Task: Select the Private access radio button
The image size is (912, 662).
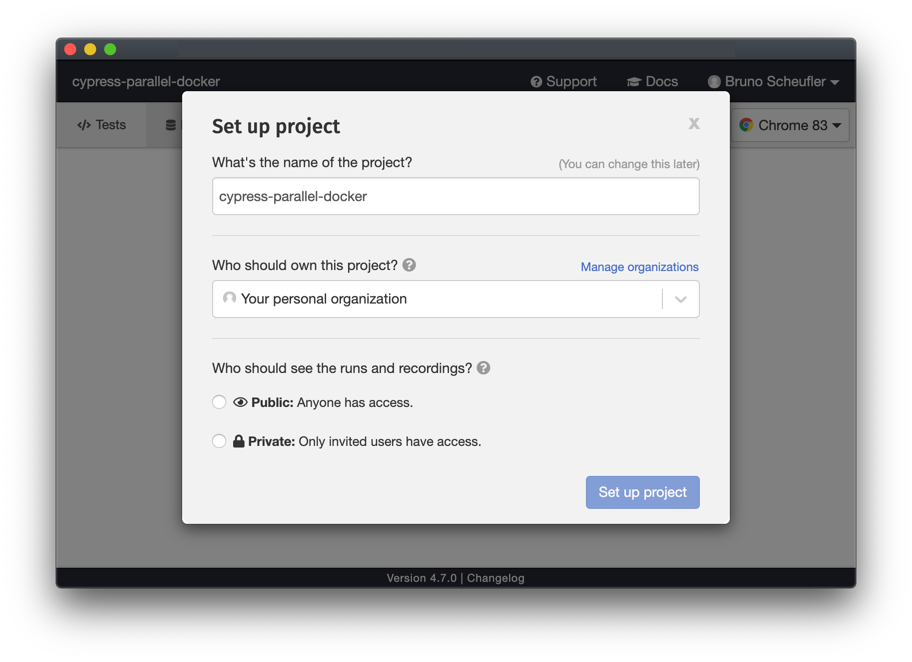Action: point(219,440)
